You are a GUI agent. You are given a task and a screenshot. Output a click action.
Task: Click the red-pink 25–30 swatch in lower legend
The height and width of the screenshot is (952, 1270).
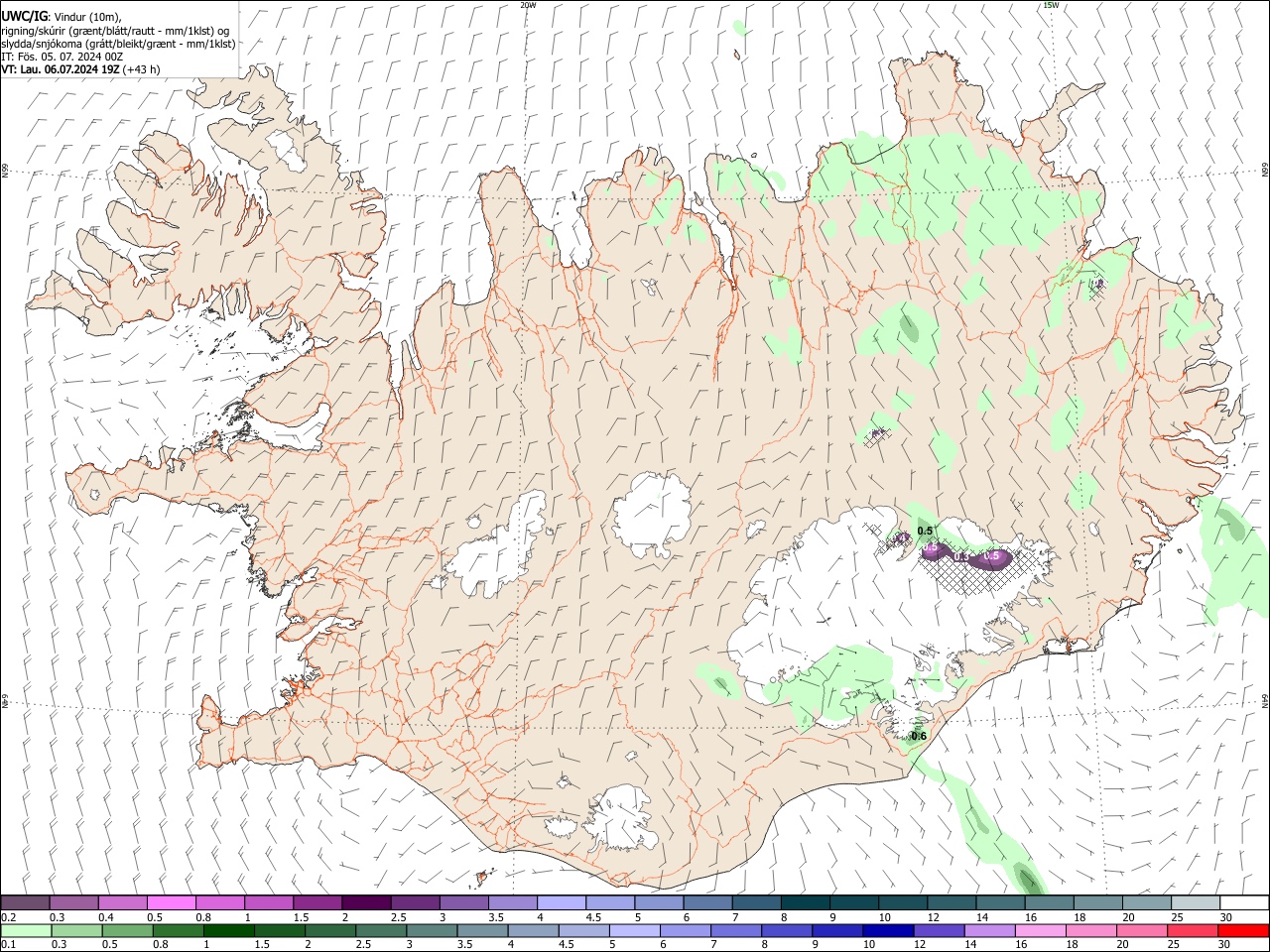click(1194, 930)
